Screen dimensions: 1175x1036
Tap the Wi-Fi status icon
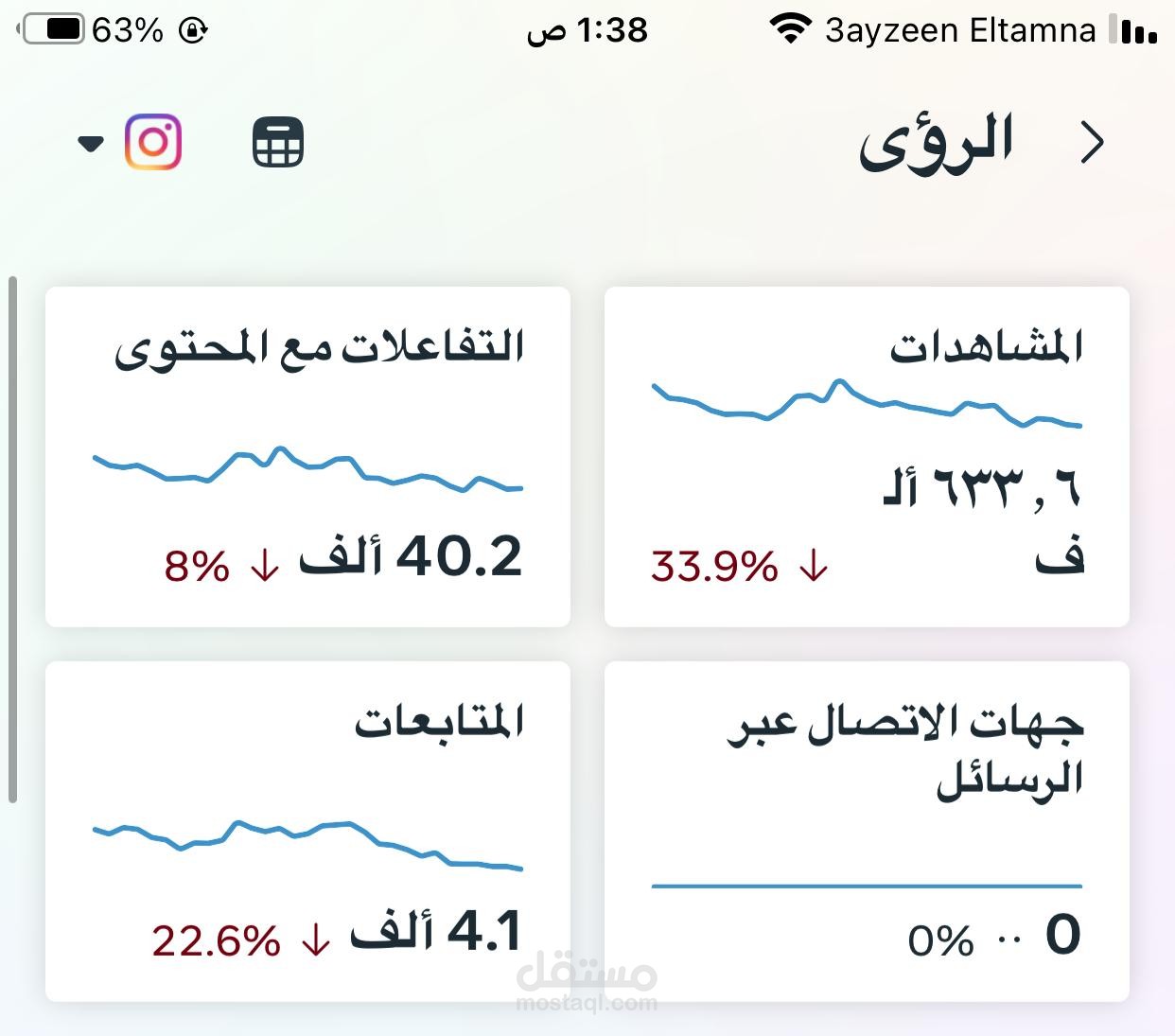pos(790,29)
